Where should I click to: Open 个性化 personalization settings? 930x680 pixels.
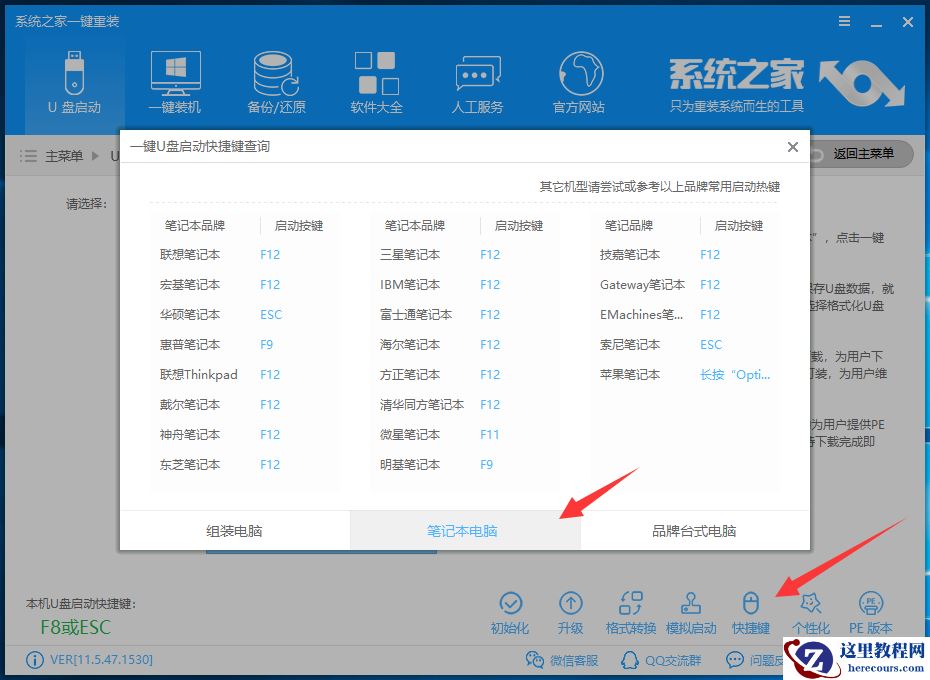pos(811,610)
